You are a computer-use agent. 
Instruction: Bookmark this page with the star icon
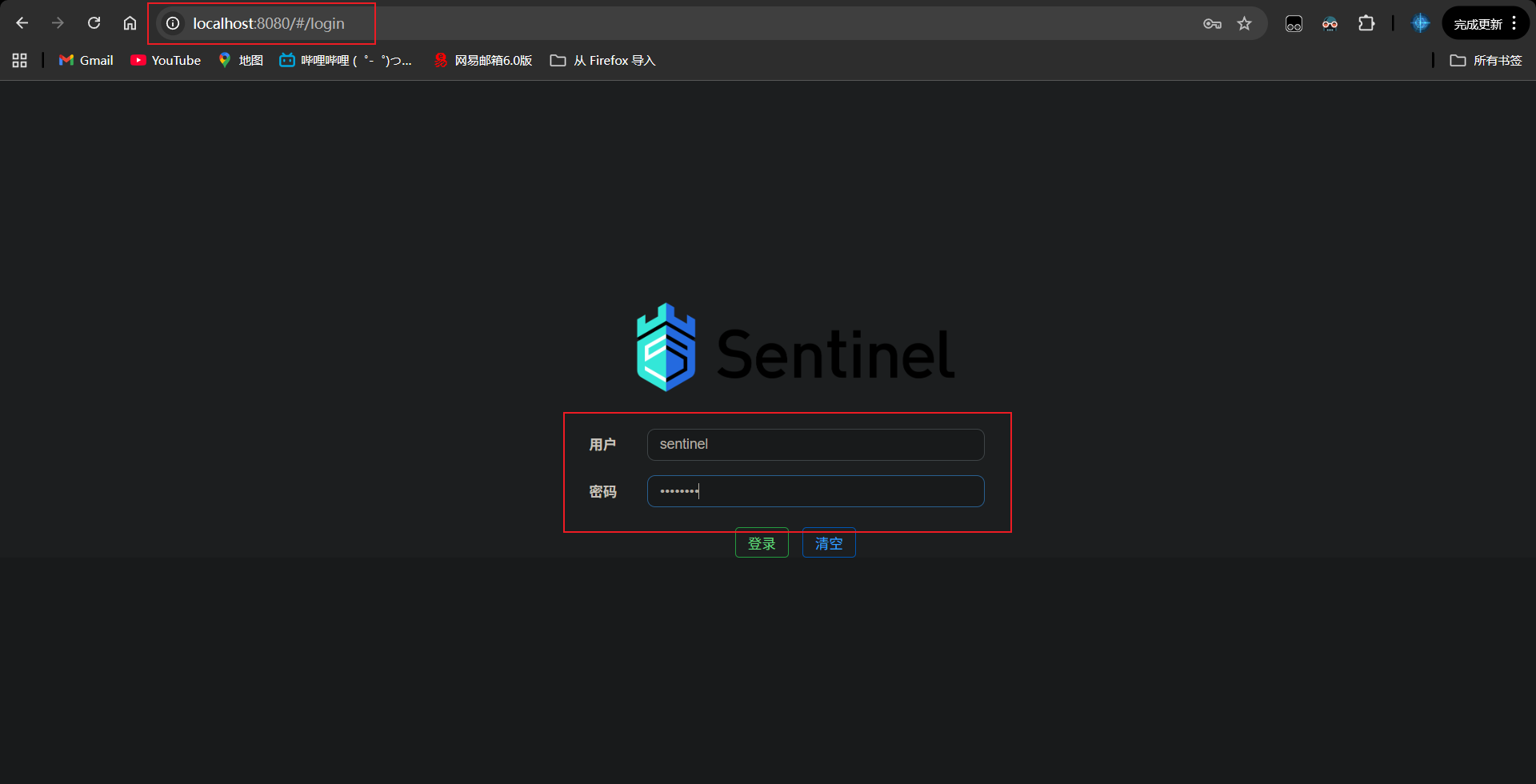[1244, 24]
